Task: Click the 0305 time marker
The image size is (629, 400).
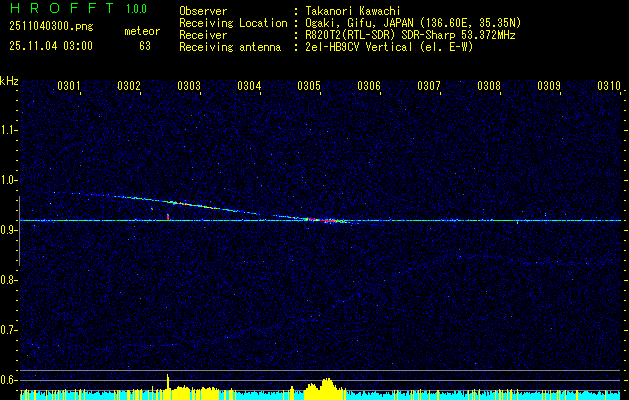Action: 309,86
